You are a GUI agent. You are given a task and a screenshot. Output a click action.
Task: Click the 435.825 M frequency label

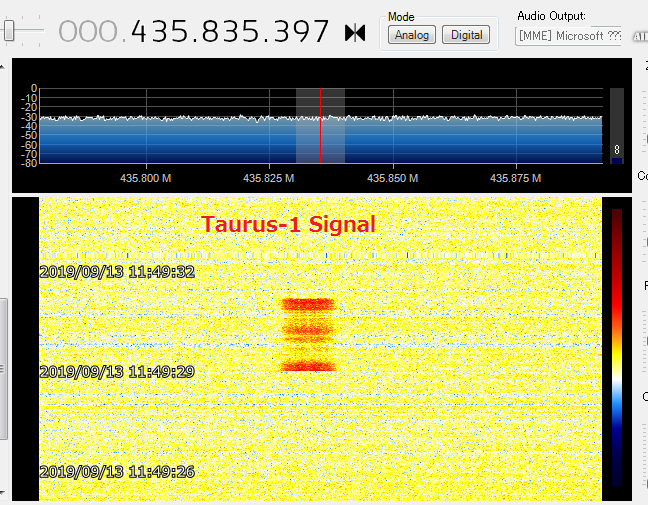[269, 179]
